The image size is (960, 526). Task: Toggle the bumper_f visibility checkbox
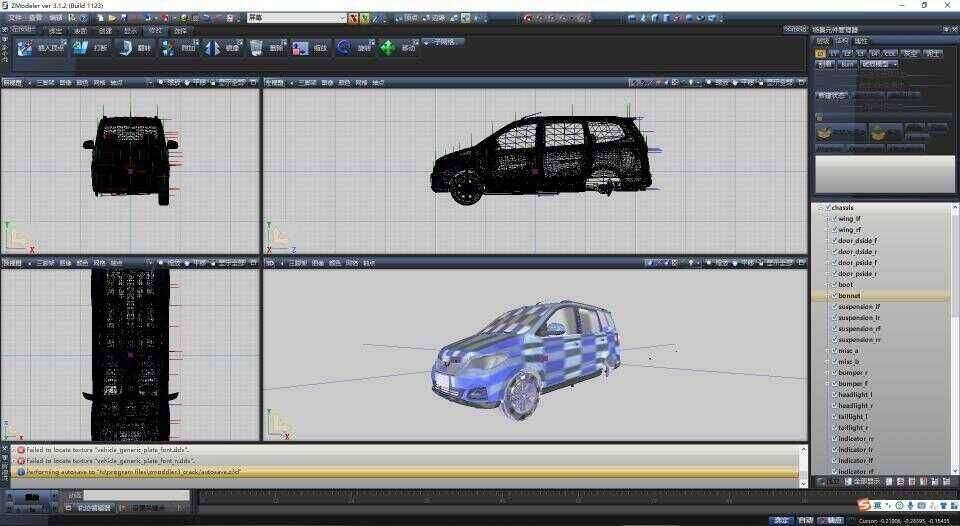834,384
